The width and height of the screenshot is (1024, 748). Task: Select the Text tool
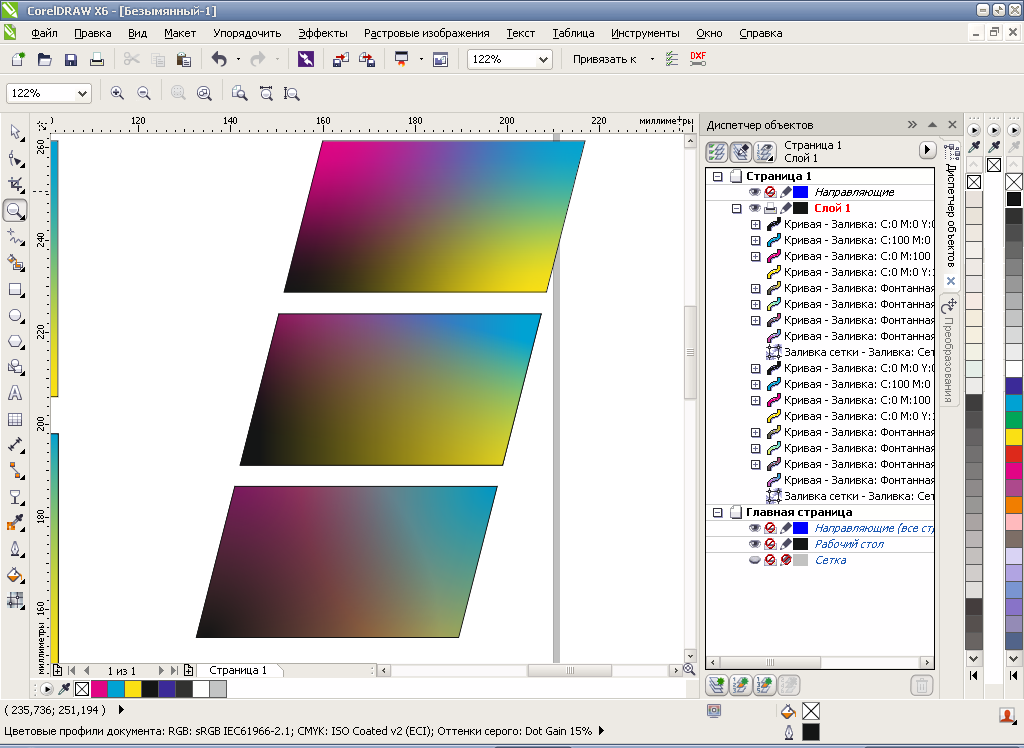(15, 393)
